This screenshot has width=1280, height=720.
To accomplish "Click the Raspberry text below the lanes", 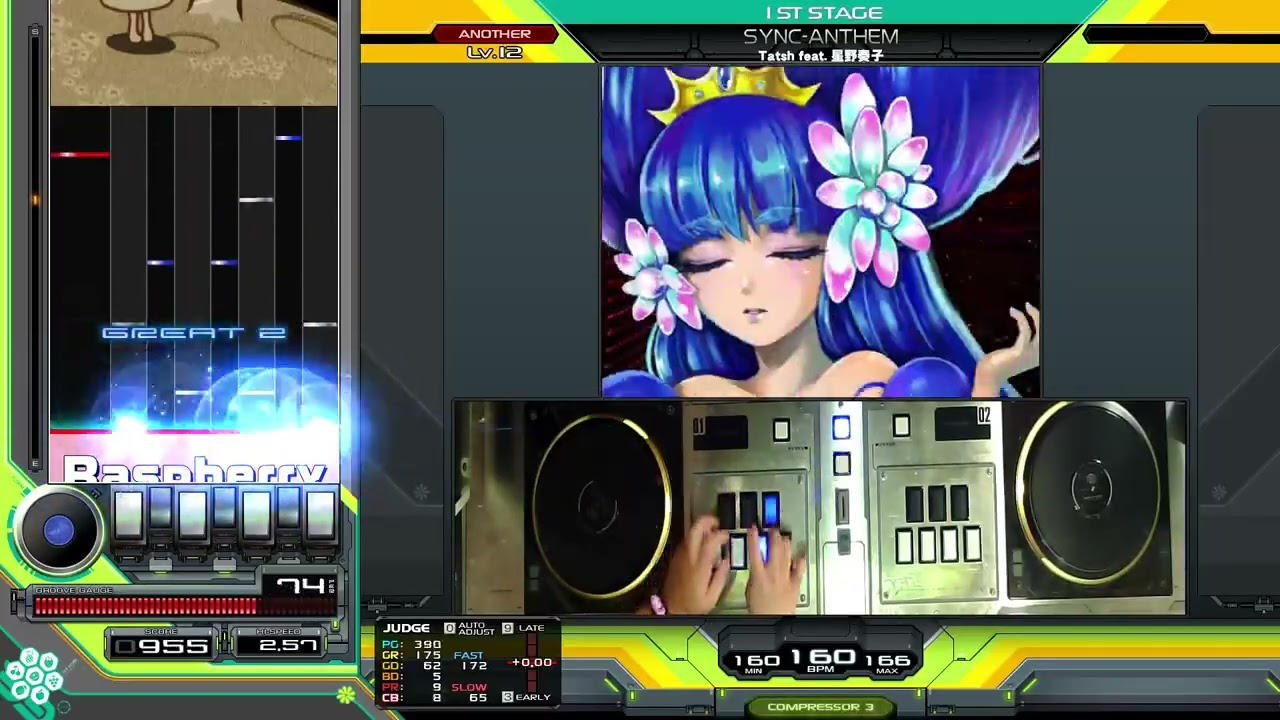I will (196, 469).
